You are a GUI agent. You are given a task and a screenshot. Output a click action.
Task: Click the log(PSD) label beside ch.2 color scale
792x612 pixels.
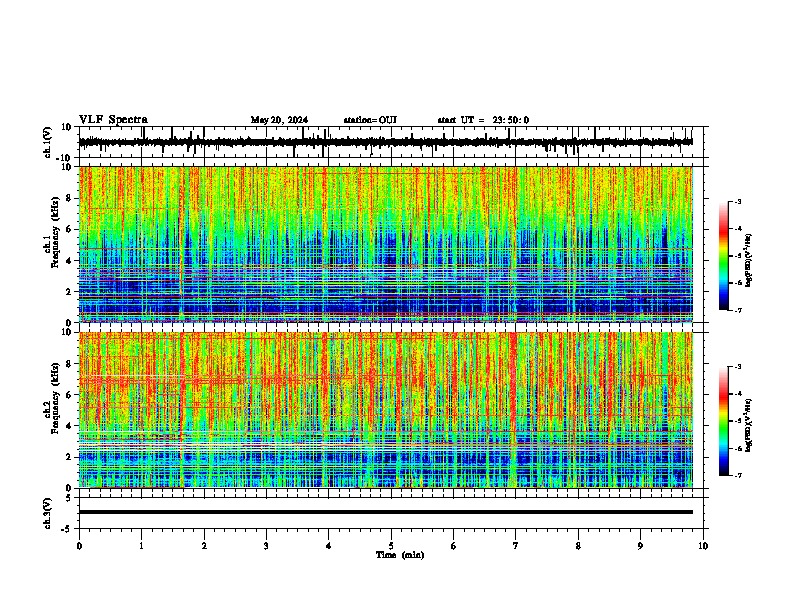tap(749, 425)
